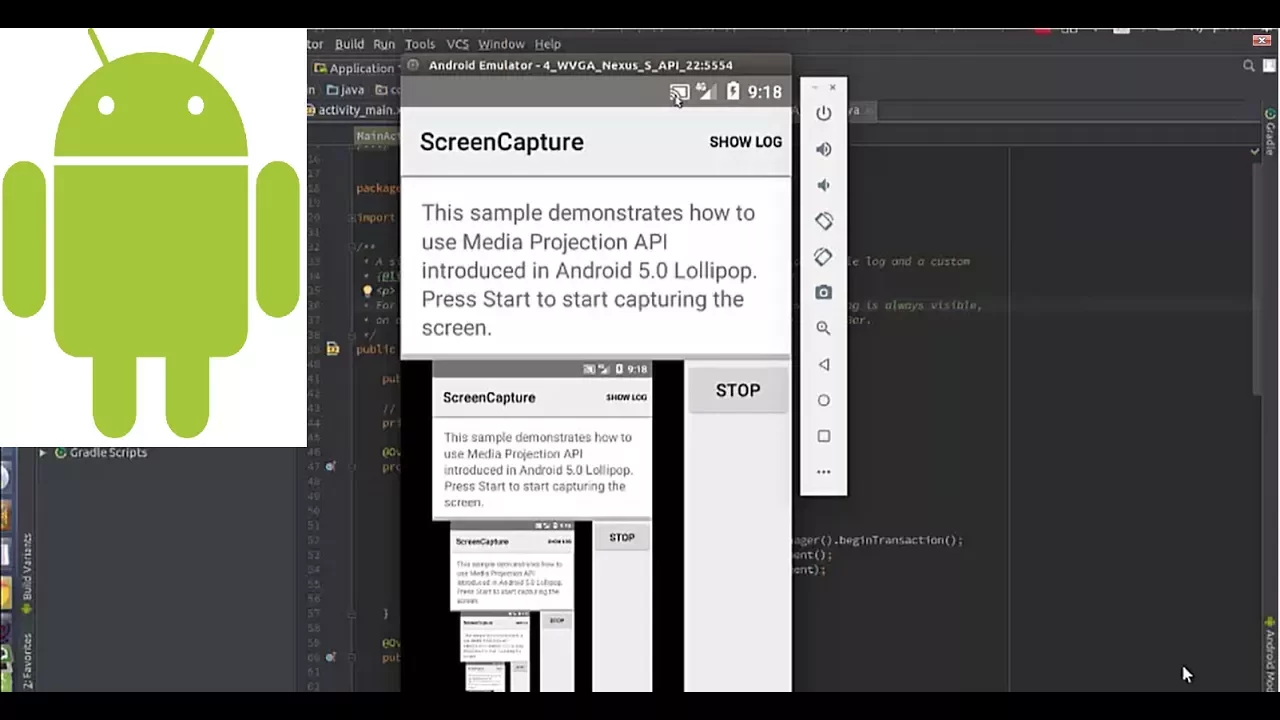Viewport: 1280px width, 720px height.
Task: Click the Gradle Scripts gradle icon
Action: pyautogui.click(x=61, y=452)
